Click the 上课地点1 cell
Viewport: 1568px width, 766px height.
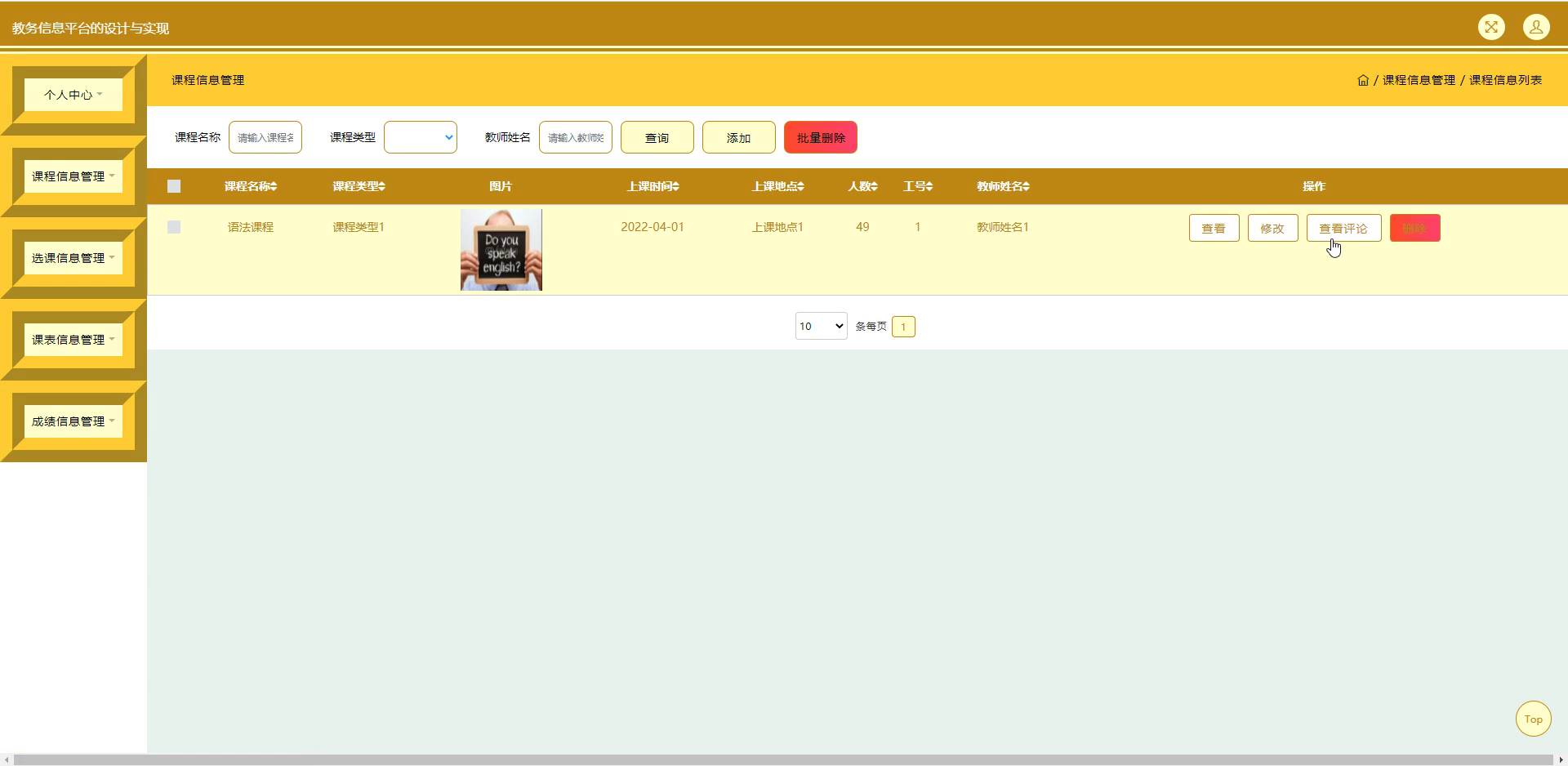pos(777,227)
